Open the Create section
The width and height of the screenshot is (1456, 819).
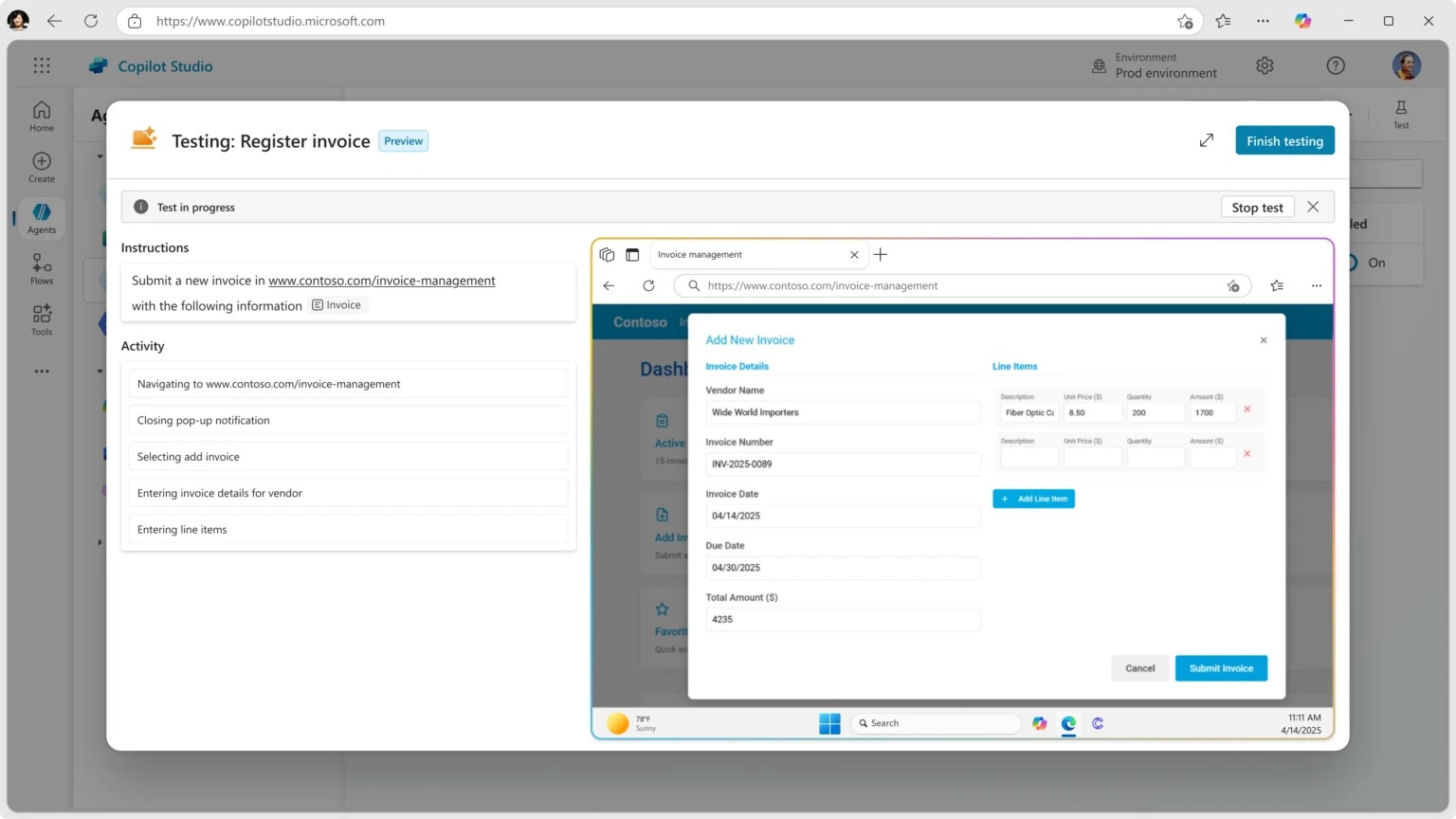point(41,166)
